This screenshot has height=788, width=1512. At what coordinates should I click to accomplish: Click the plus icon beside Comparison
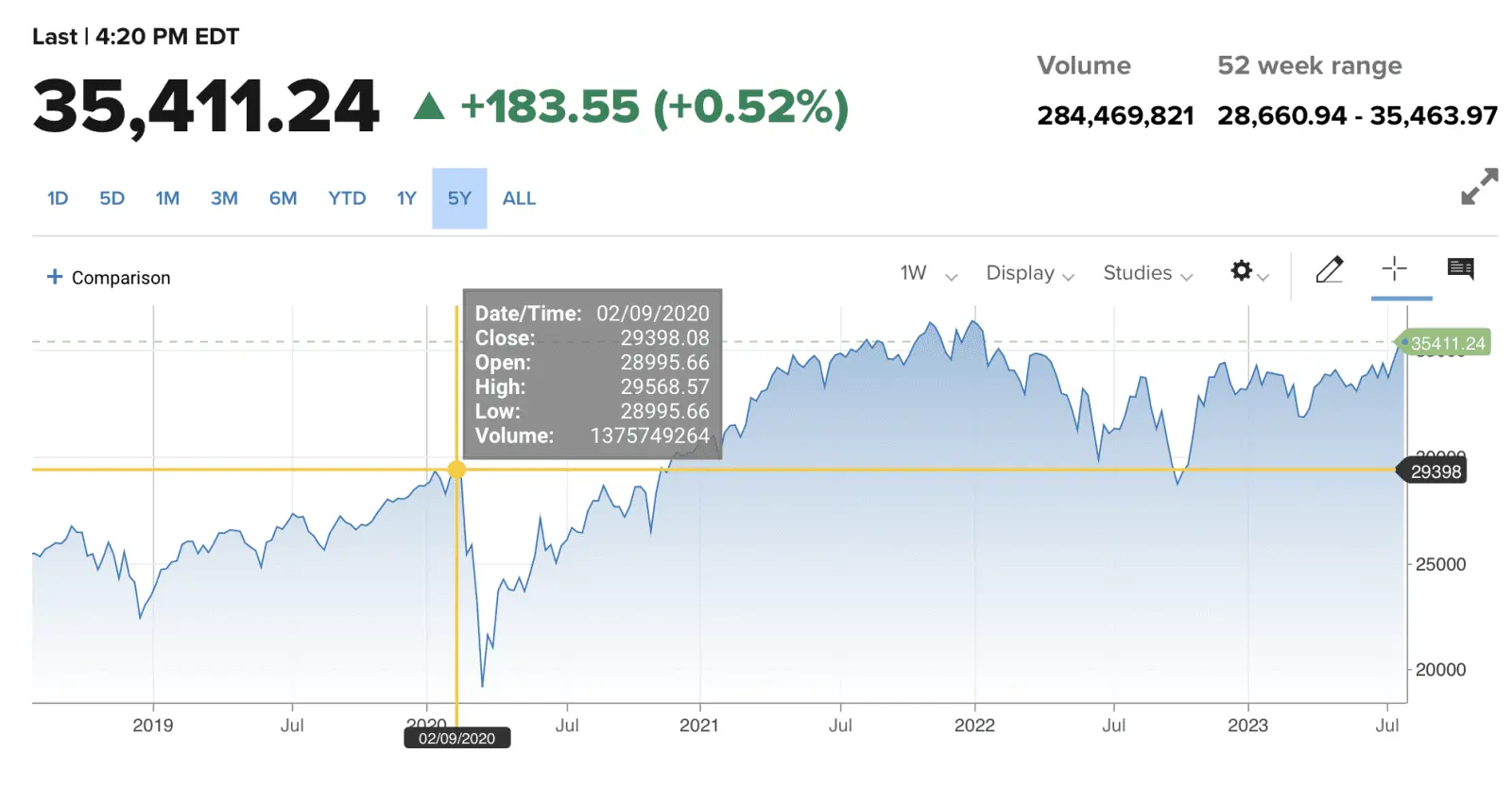coord(55,277)
